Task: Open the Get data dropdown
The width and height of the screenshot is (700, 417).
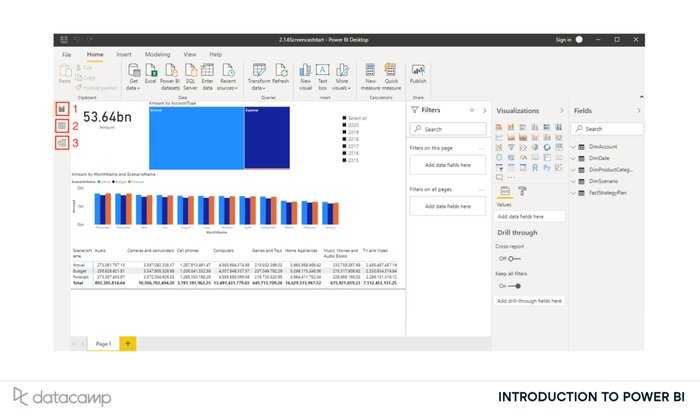Action: pos(133,77)
